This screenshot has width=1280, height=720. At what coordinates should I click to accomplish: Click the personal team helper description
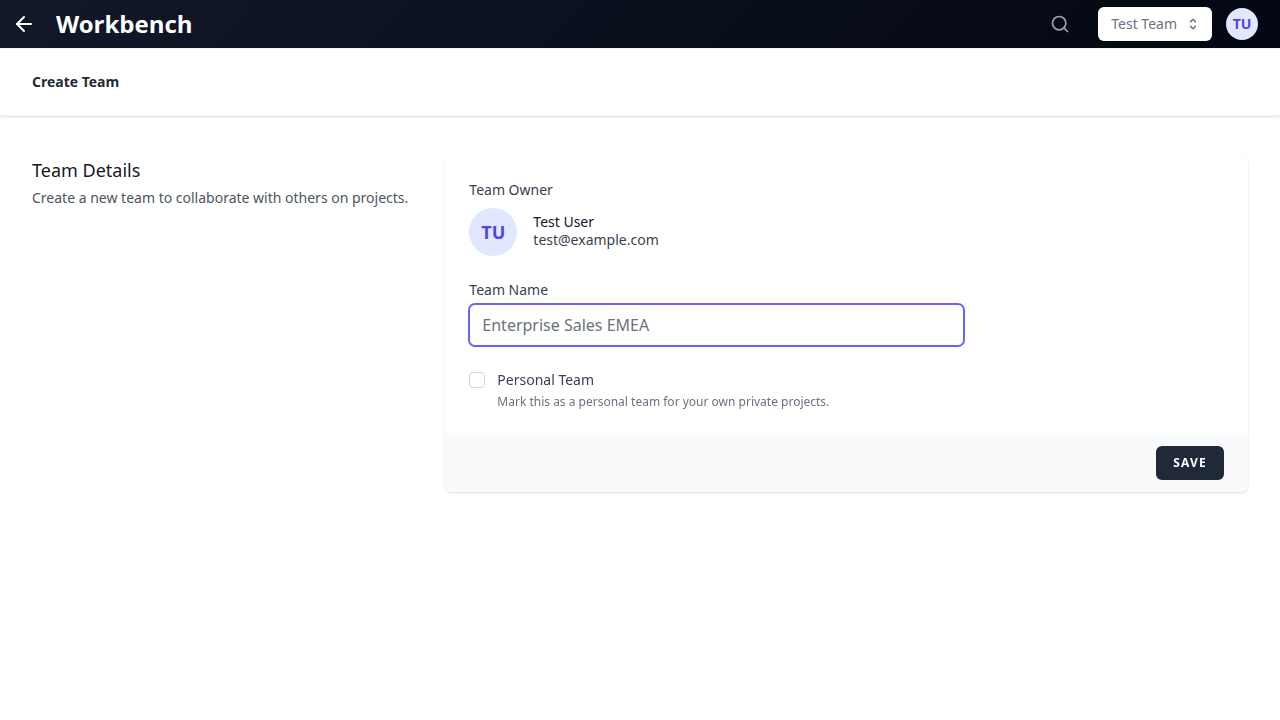coord(662,402)
